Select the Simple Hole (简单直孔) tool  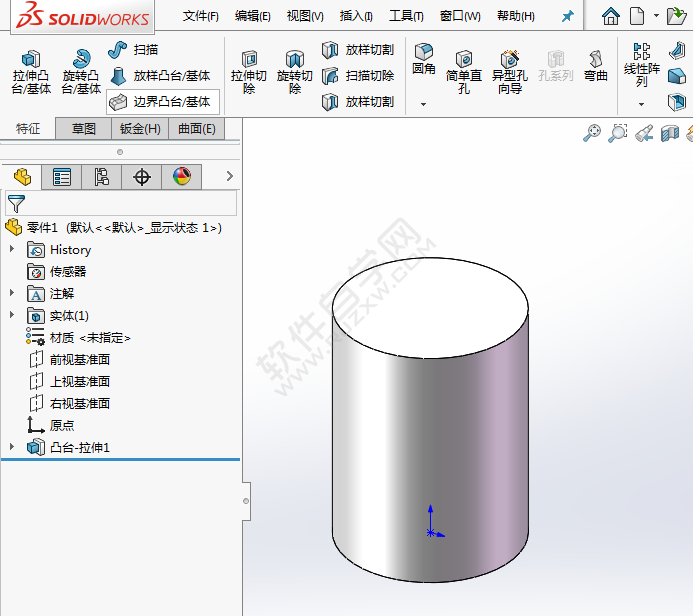[464, 72]
